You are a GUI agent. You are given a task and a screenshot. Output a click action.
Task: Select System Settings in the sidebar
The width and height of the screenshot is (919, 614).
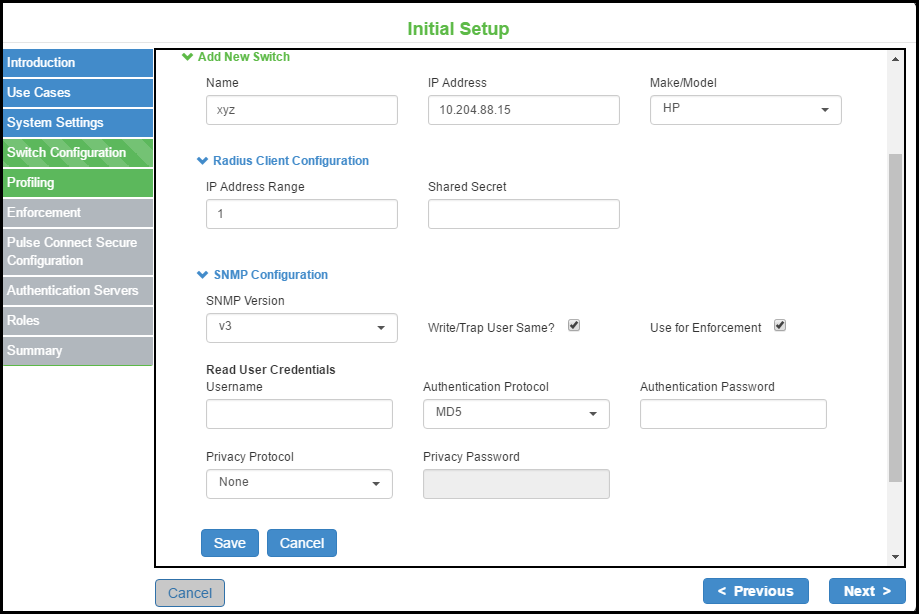[78, 123]
